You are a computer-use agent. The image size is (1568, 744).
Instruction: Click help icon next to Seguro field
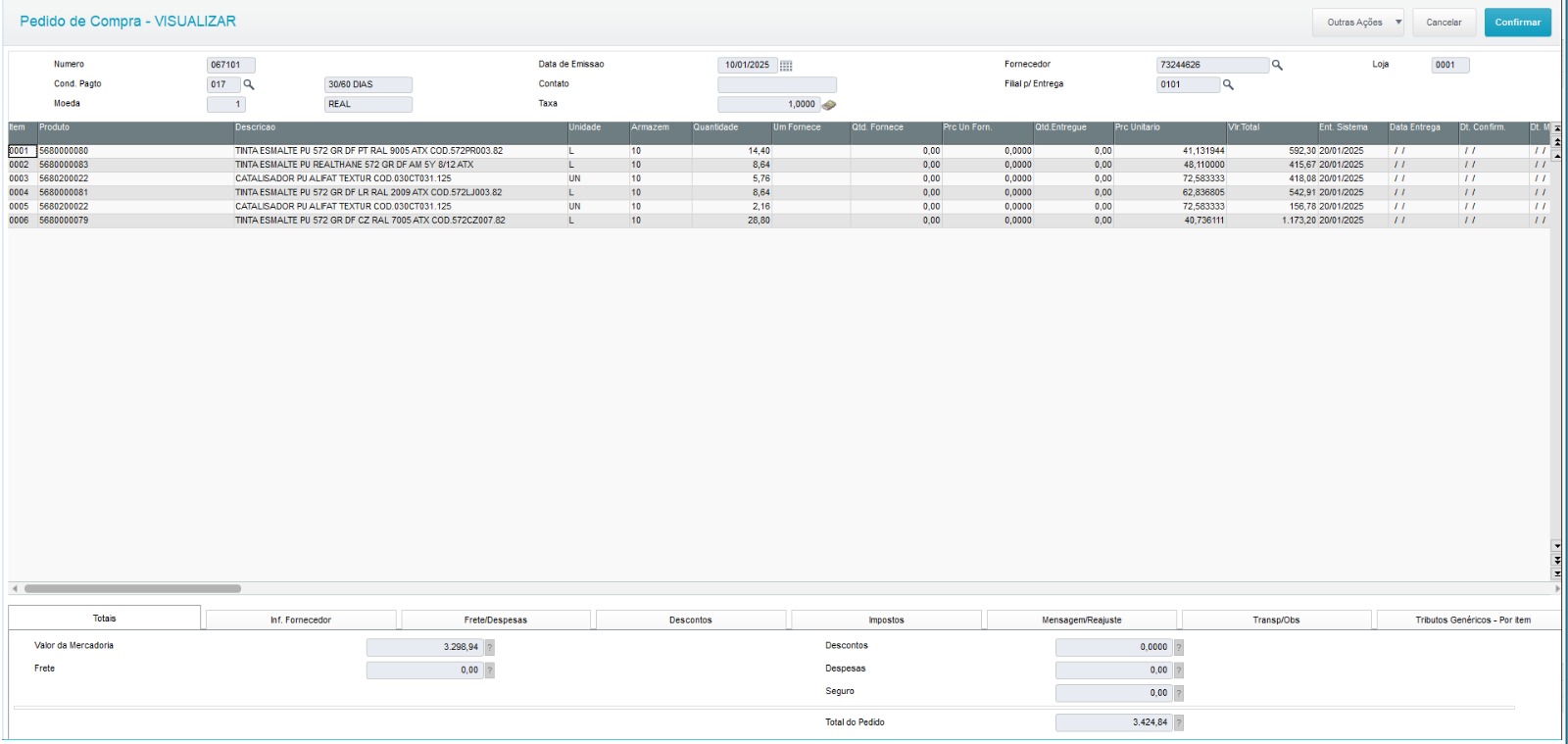pos(1179,694)
